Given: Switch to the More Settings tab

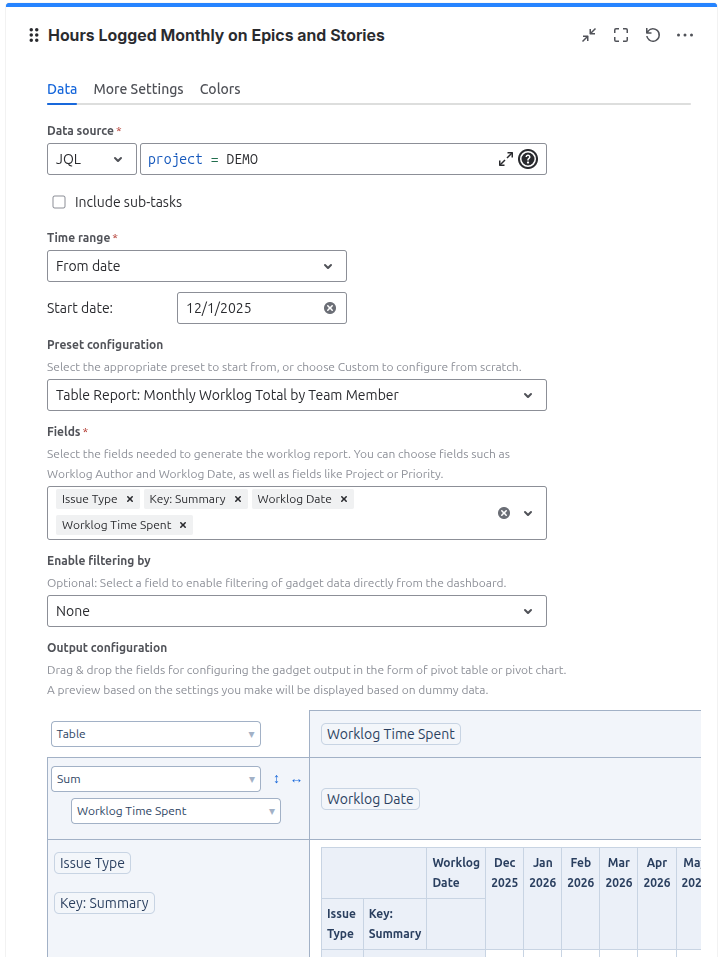Looking at the screenshot, I should [x=138, y=89].
